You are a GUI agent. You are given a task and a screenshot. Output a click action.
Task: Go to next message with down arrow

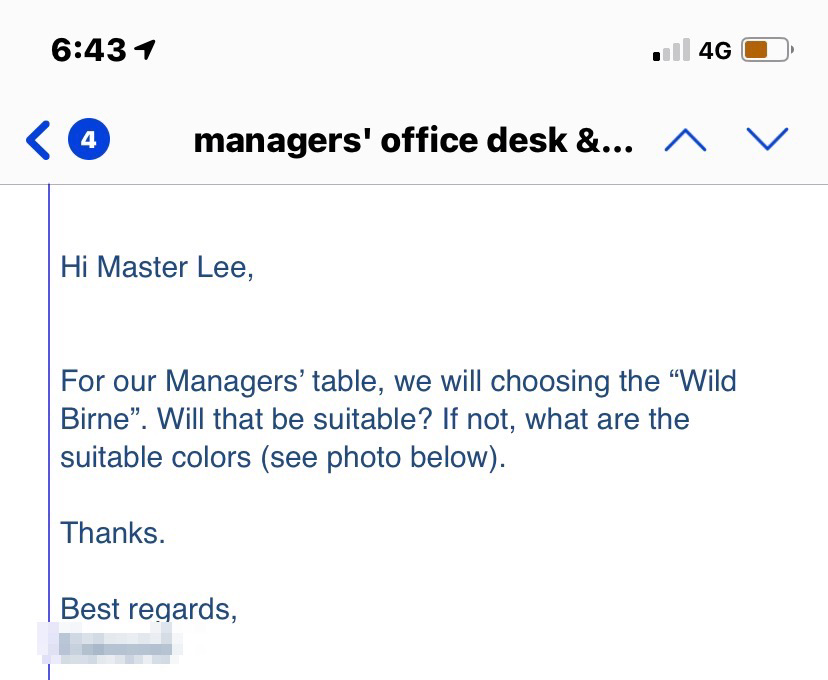[767, 140]
